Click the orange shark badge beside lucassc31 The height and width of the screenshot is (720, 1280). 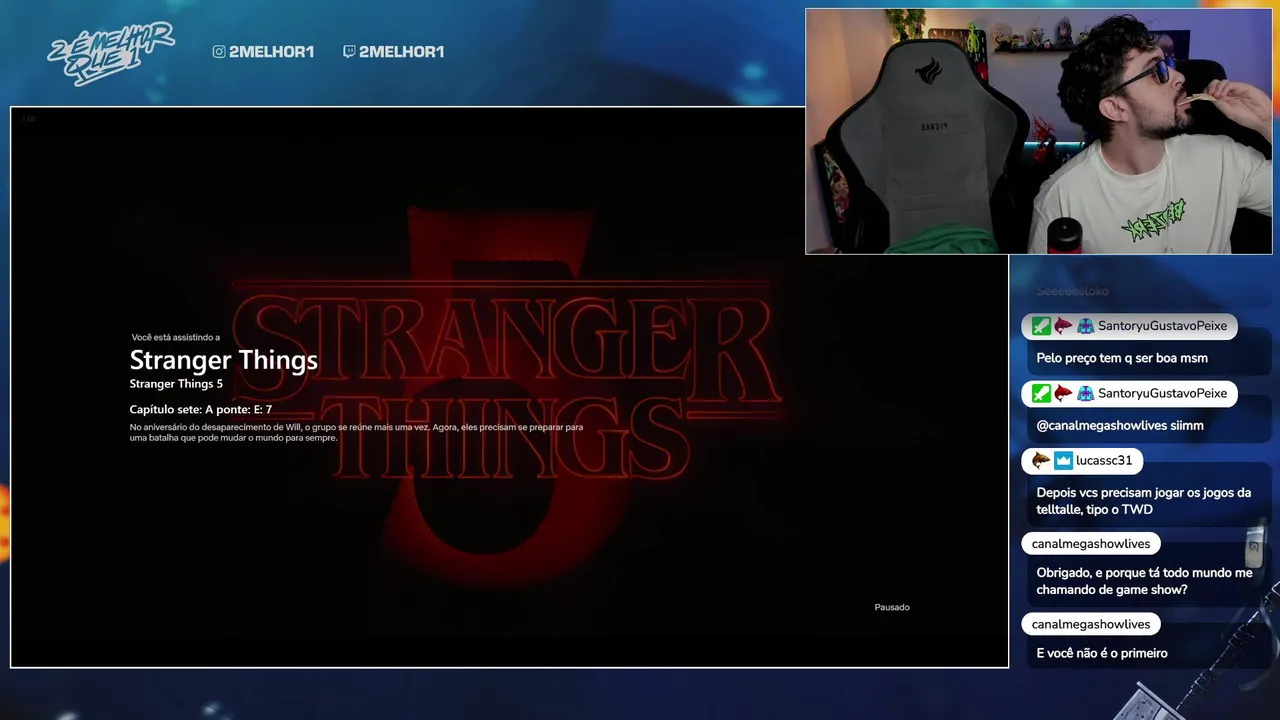click(1041, 461)
